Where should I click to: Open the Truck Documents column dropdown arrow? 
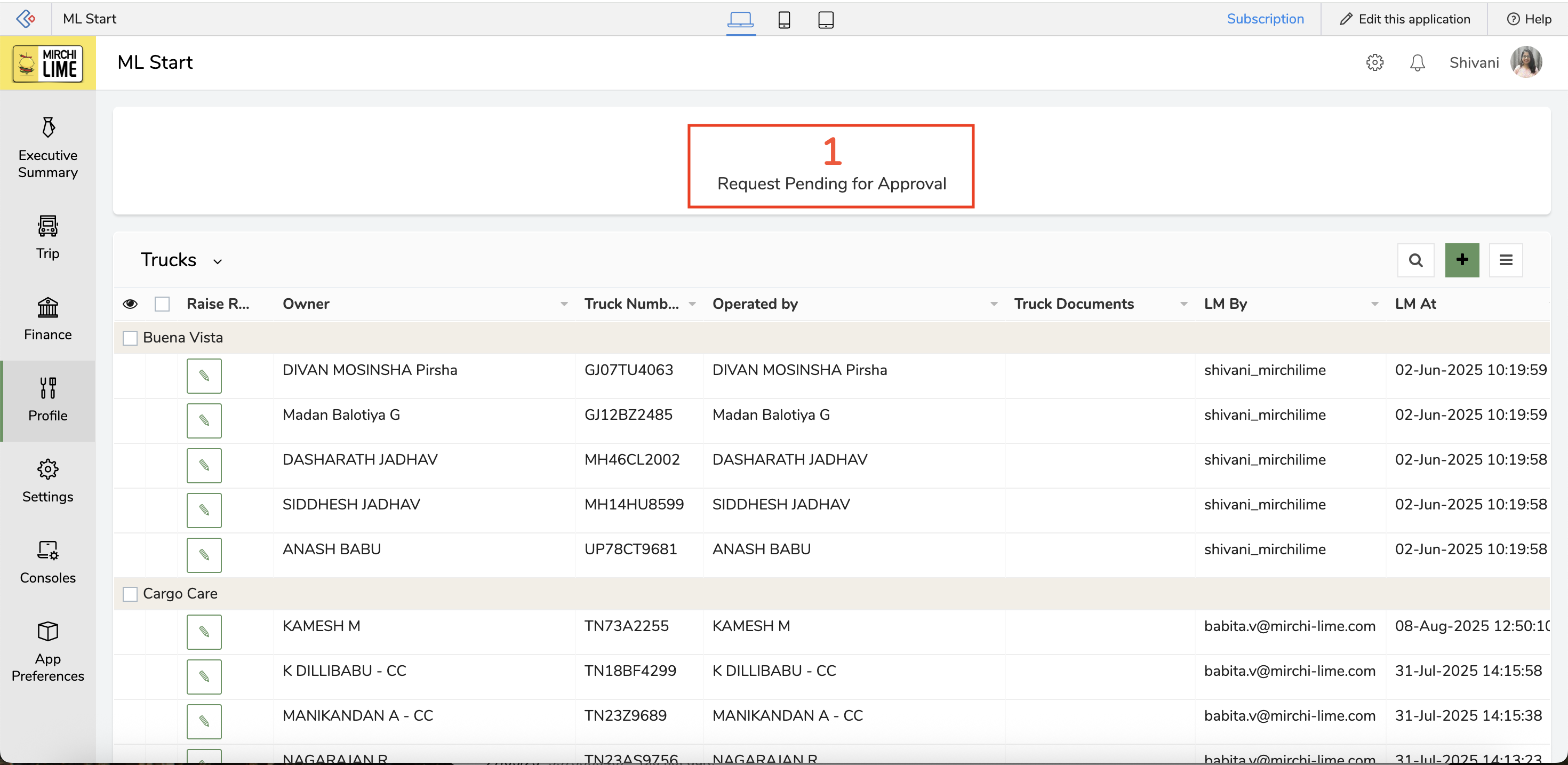pos(1183,304)
